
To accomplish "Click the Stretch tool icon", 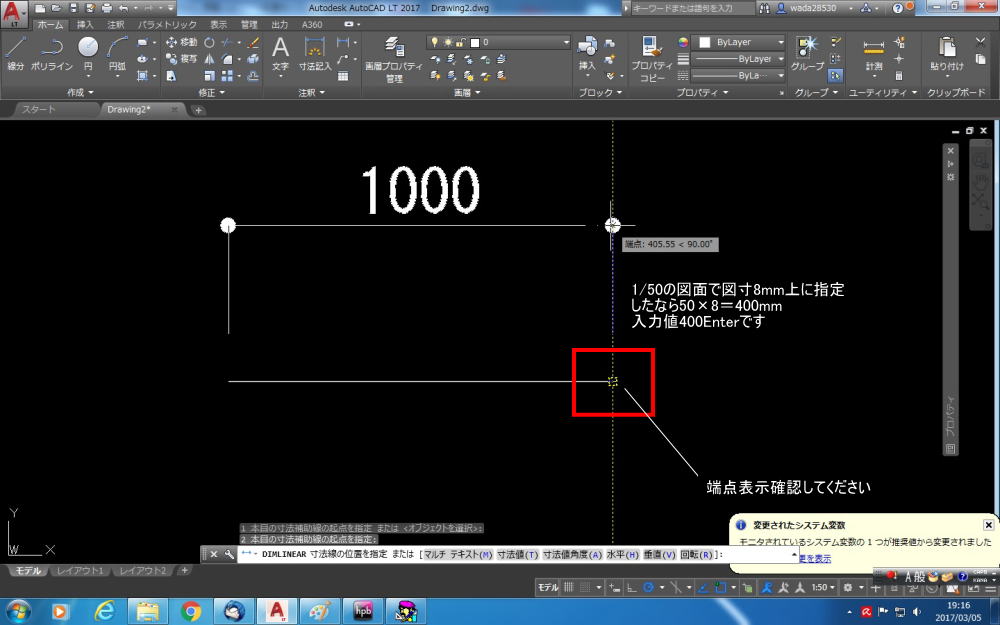I will (171, 76).
